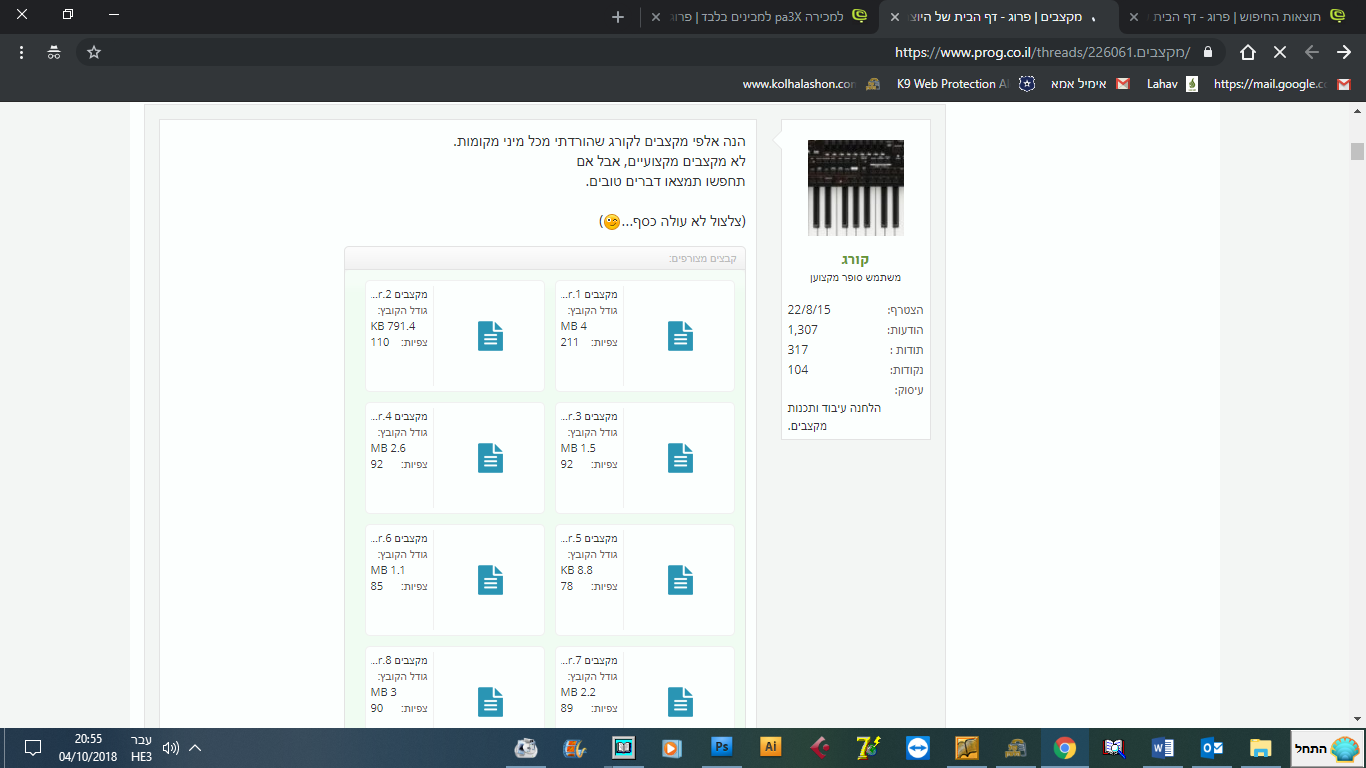
Task: Click the file size KB 791.4
Action: (x=393, y=326)
